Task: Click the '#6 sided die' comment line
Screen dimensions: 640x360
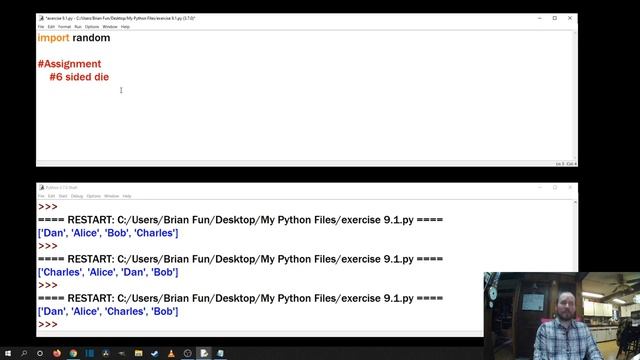Action: 79,77
